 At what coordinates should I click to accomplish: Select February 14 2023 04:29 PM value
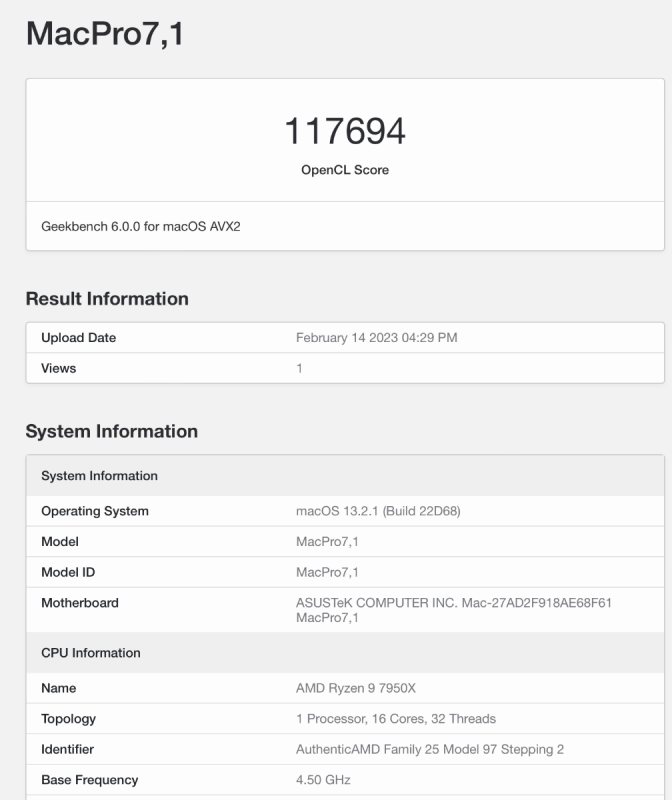coord(377,338)
